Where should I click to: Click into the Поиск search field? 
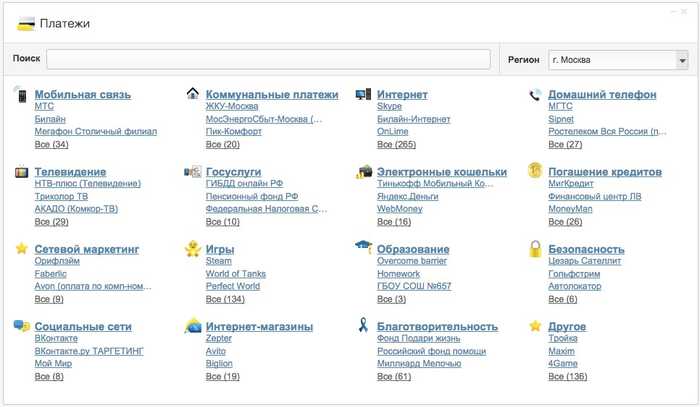click(268, 59)
